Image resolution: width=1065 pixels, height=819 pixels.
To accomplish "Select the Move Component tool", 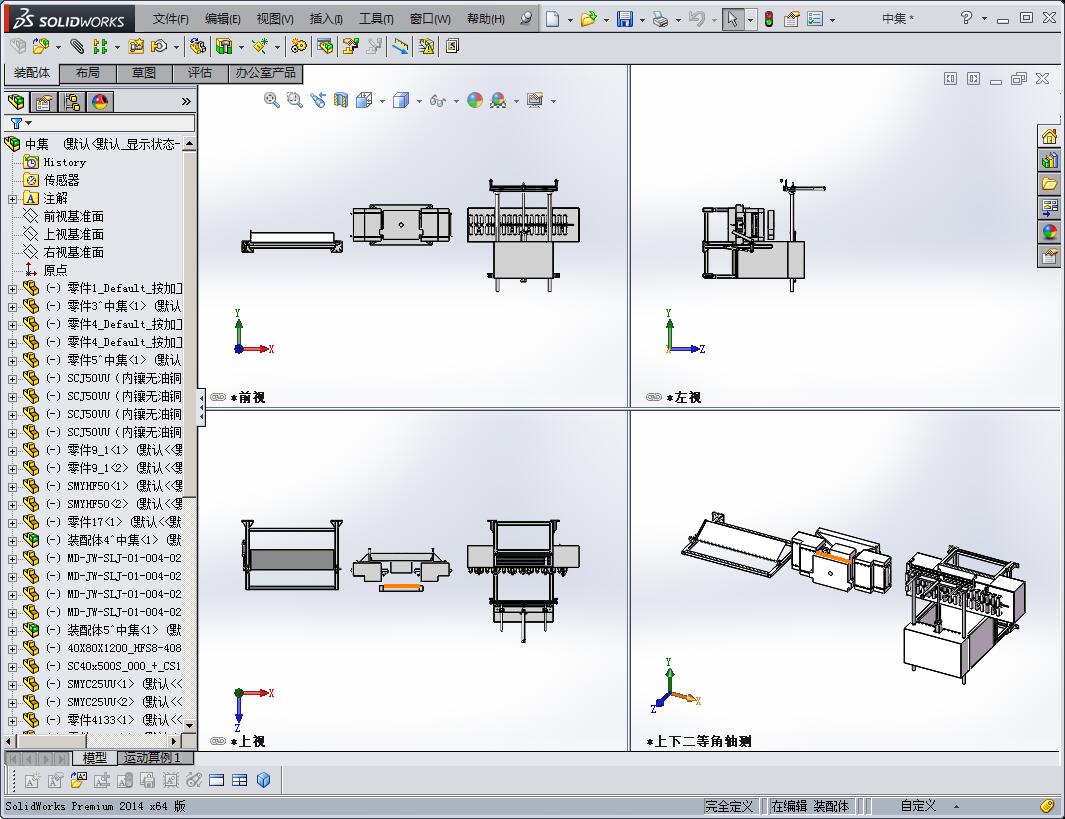I will coord(159,46).
